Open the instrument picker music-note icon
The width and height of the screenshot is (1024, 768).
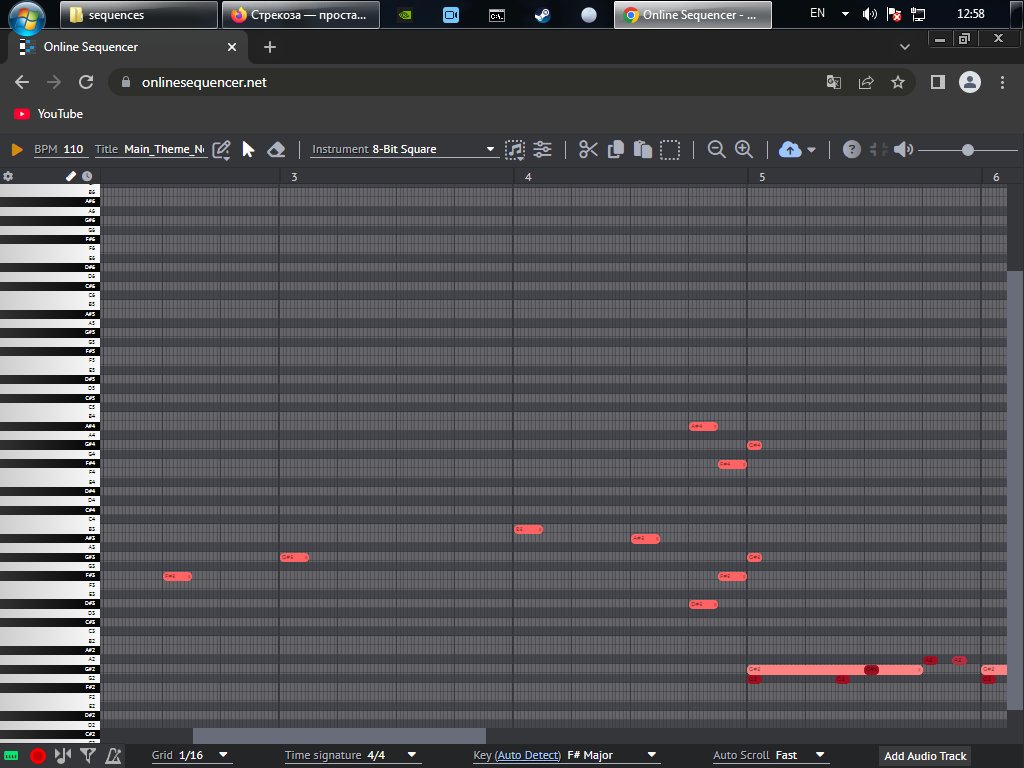[515, 150]
